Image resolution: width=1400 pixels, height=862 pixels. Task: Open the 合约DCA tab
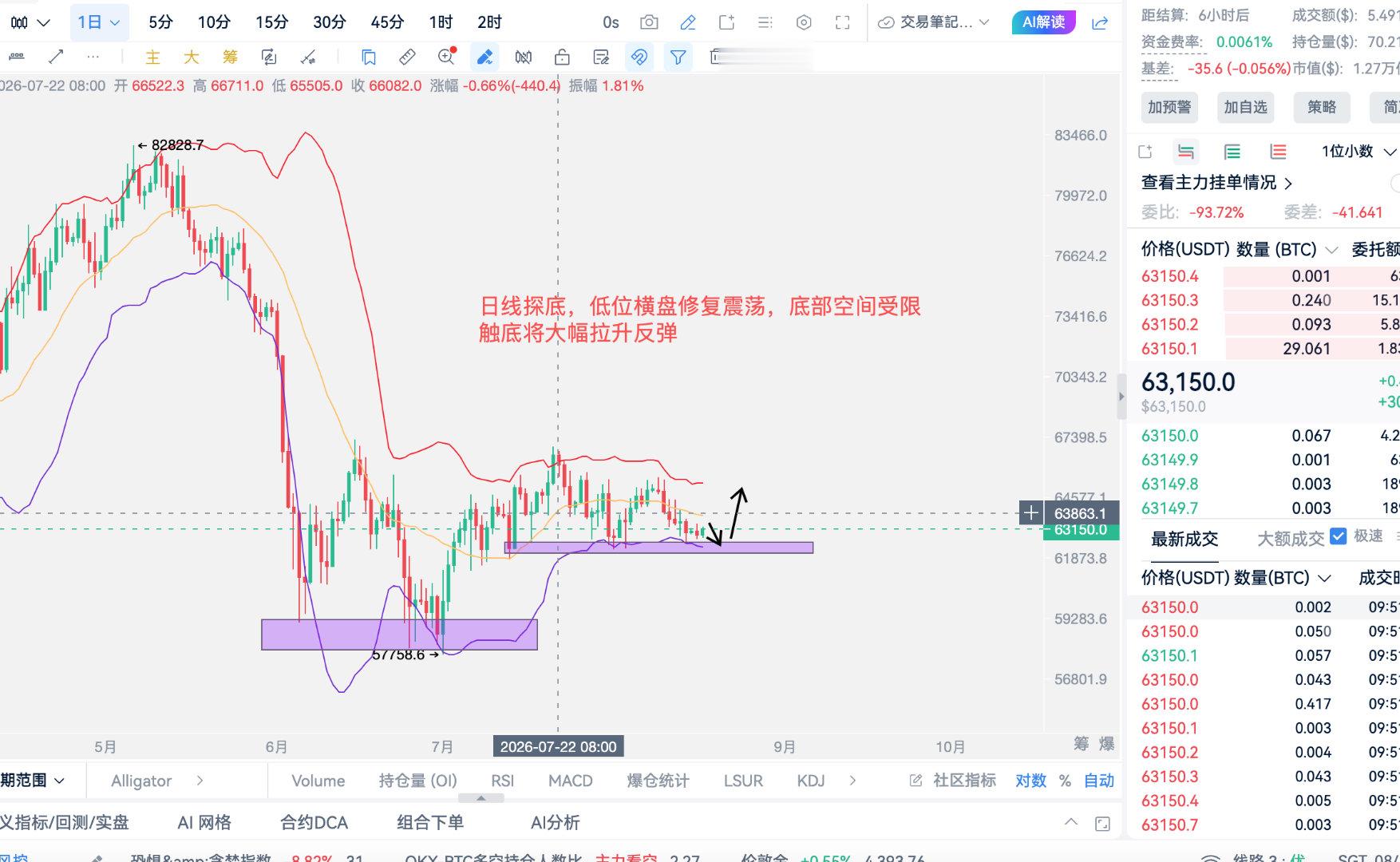(314, 823)
